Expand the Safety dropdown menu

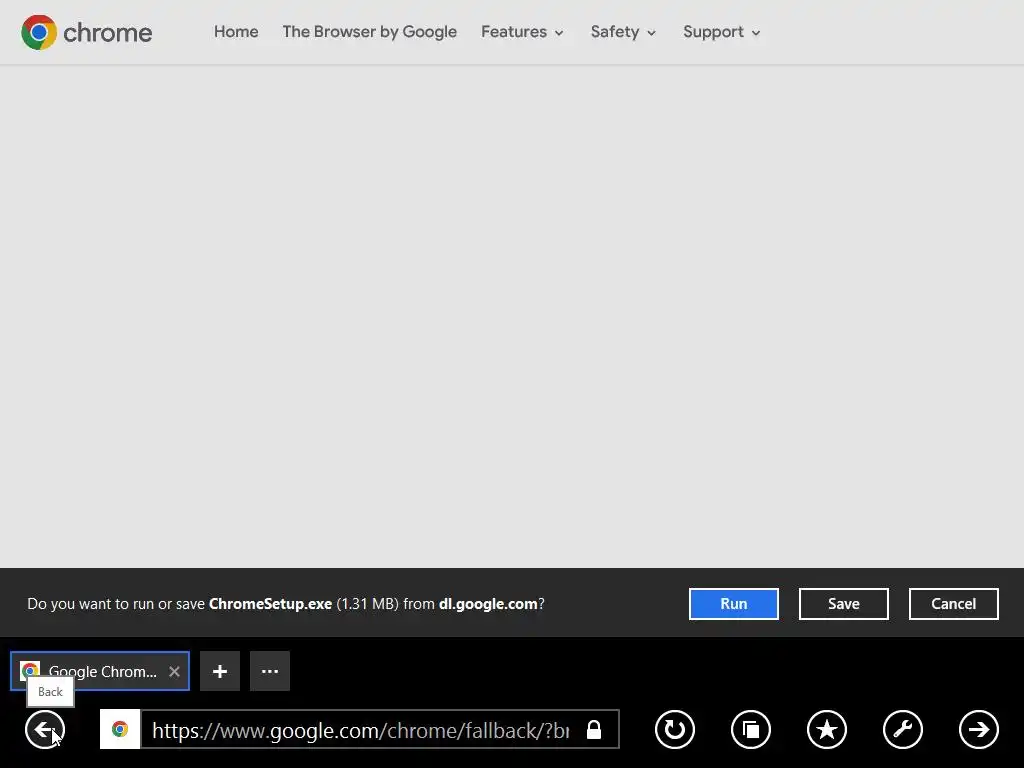point(623,32)
